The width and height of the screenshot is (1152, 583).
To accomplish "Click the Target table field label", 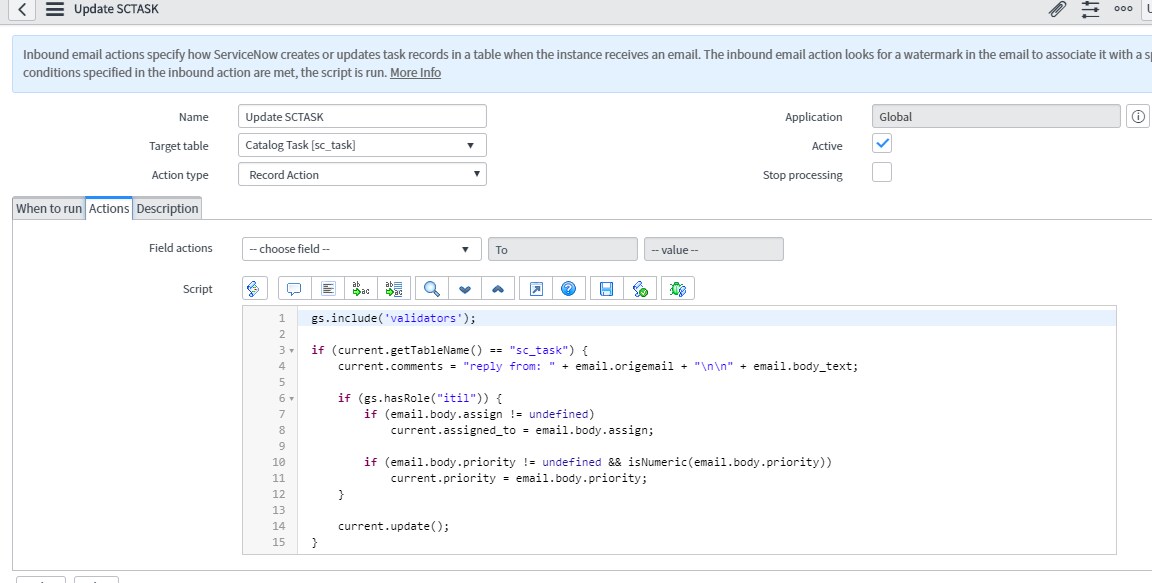I will click(179, 146).
